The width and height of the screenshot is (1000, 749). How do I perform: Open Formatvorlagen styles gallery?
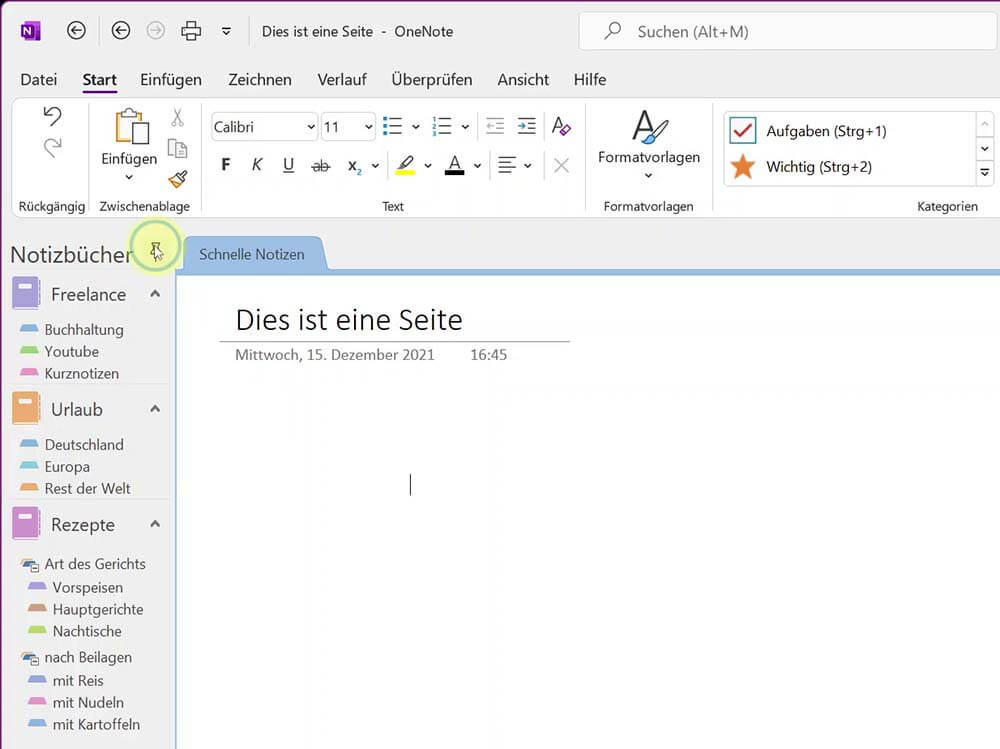649,145
